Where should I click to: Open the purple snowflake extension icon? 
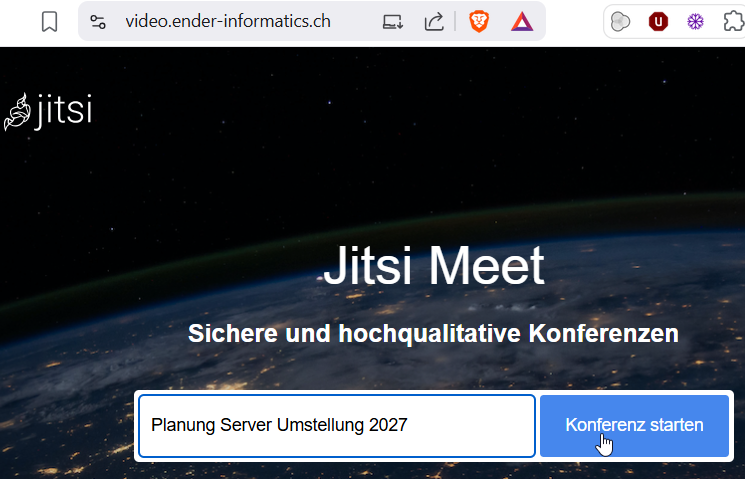pos(696,22)
